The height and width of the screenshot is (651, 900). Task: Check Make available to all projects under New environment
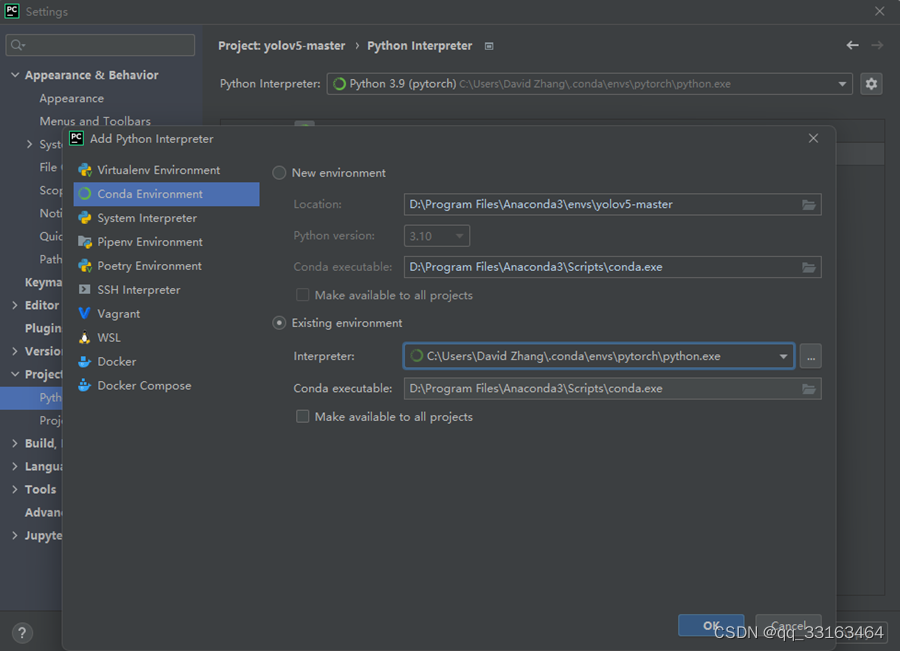[x=302, y=295]
